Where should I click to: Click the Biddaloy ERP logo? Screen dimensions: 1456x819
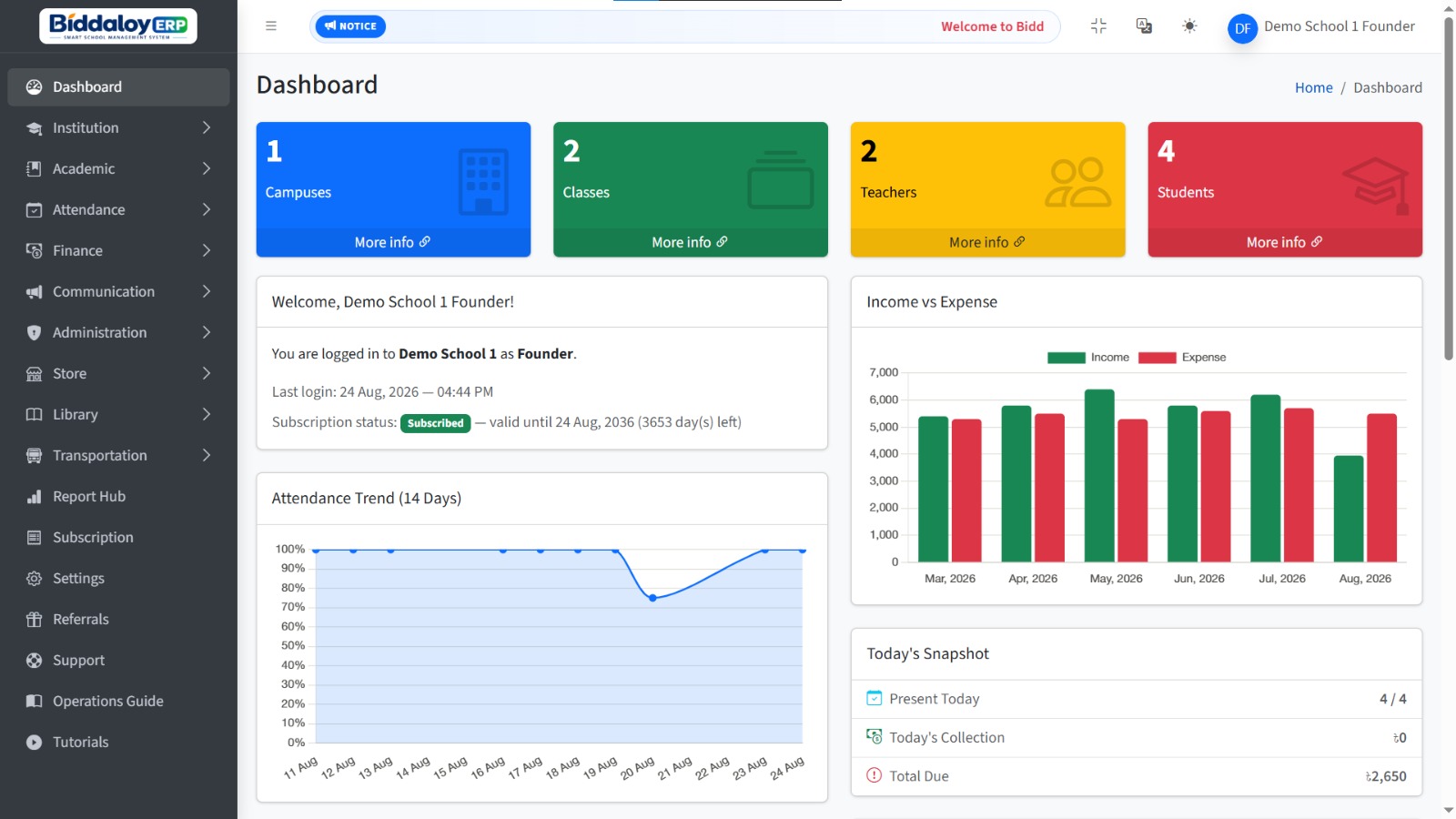click(118, 25)
